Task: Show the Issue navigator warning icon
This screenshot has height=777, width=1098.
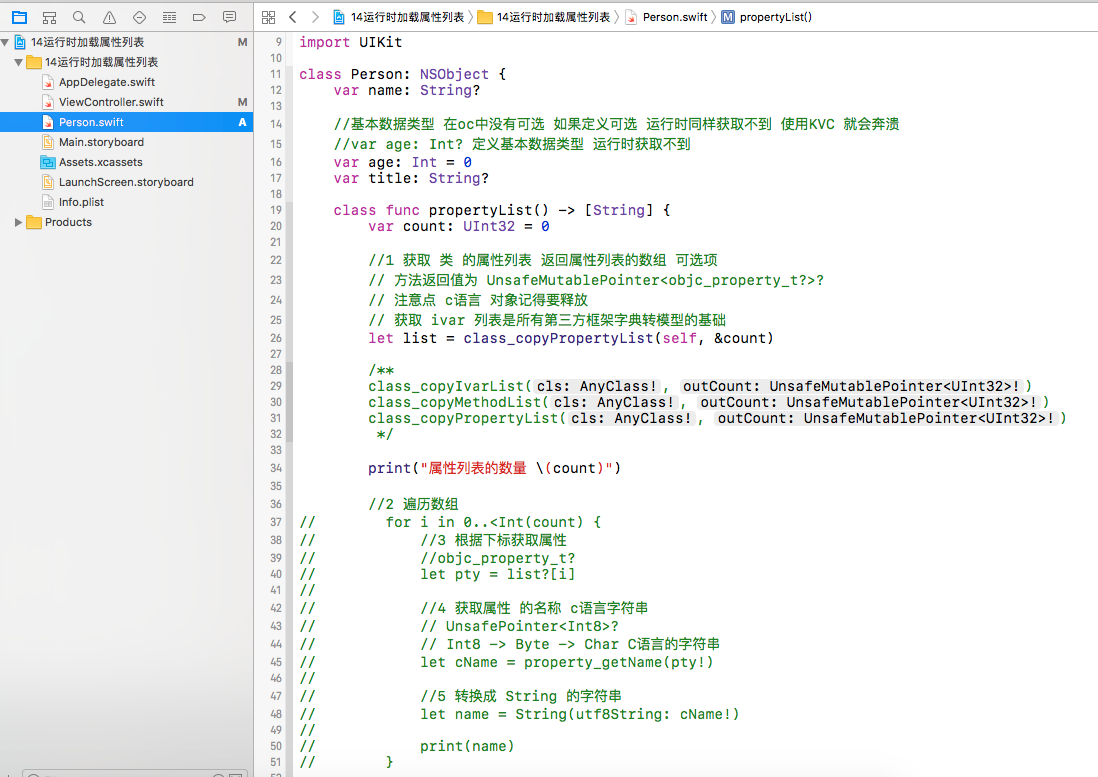Action: pos(109,18)
